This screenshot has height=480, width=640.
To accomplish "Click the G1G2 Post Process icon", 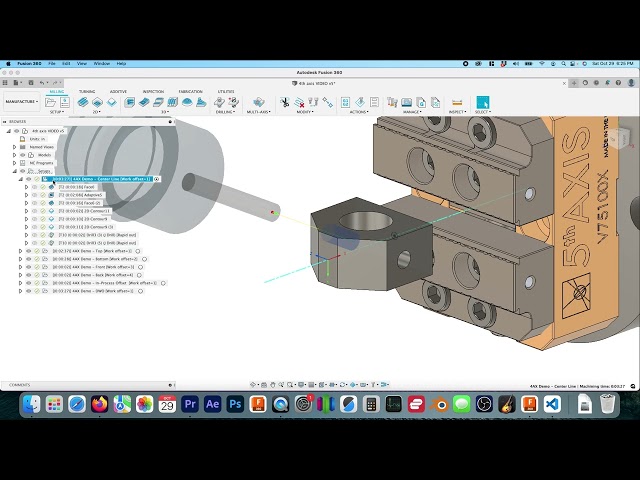I will click(x=345, y=102).
